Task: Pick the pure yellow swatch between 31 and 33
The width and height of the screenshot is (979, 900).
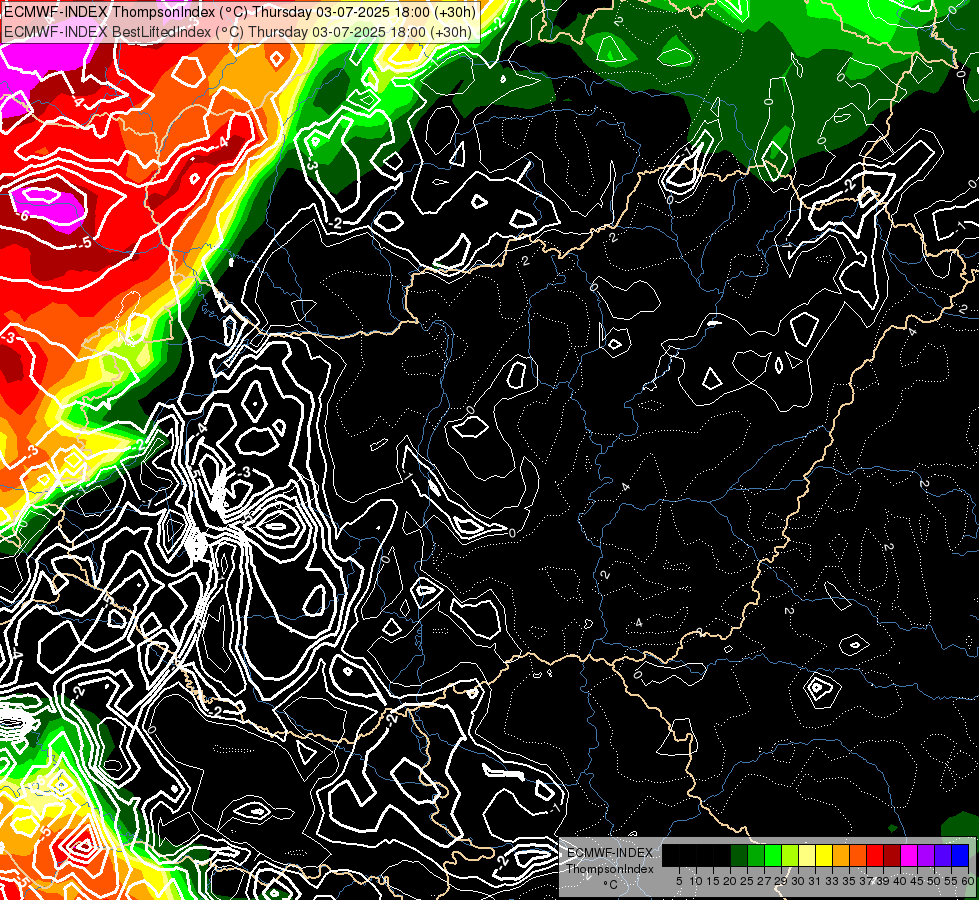Action: click(824, 855)
